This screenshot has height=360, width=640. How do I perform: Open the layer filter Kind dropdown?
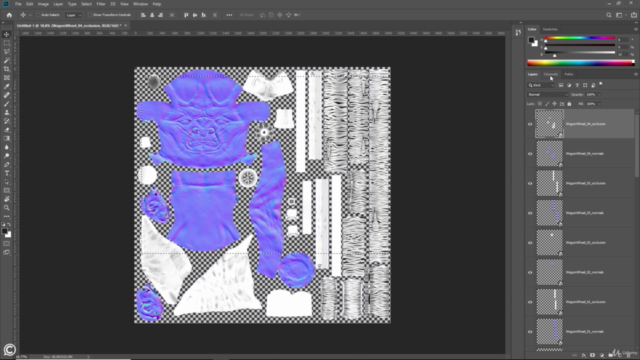click(541, 85)
